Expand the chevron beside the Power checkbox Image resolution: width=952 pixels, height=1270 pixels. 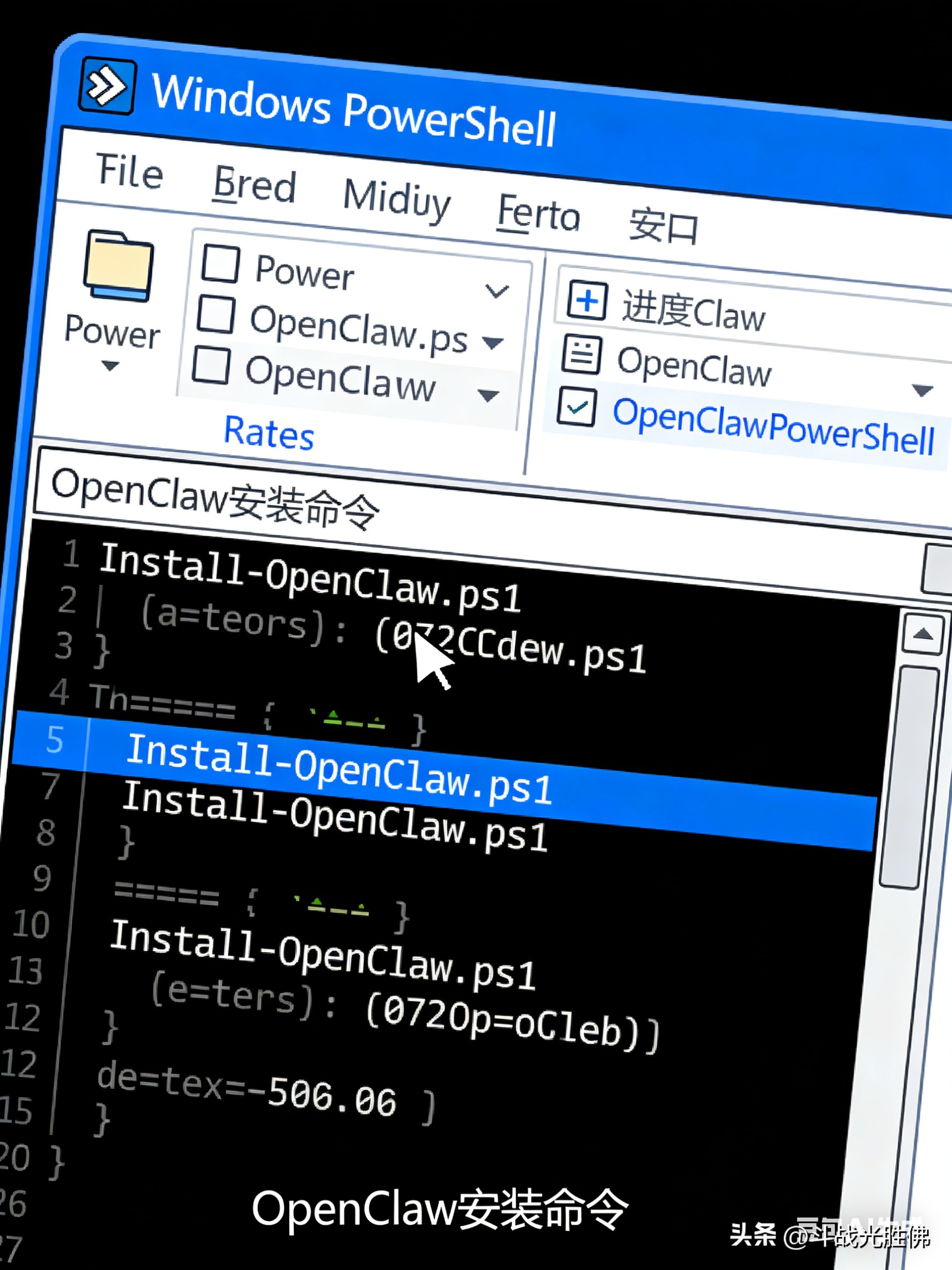(x=496, y=291)
